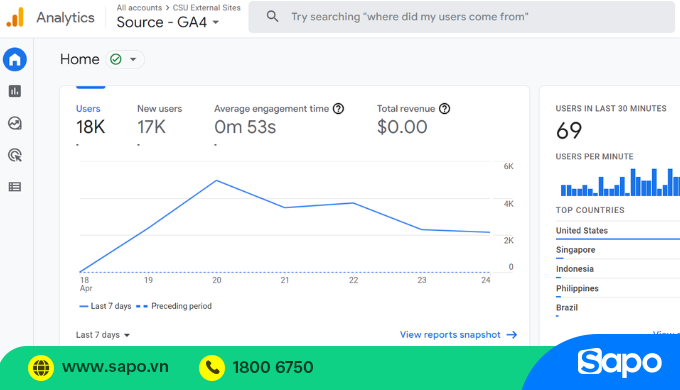Click the www.sapo.vn link
The height and width of the screenshot is (390, 680).
click(115, 367)
